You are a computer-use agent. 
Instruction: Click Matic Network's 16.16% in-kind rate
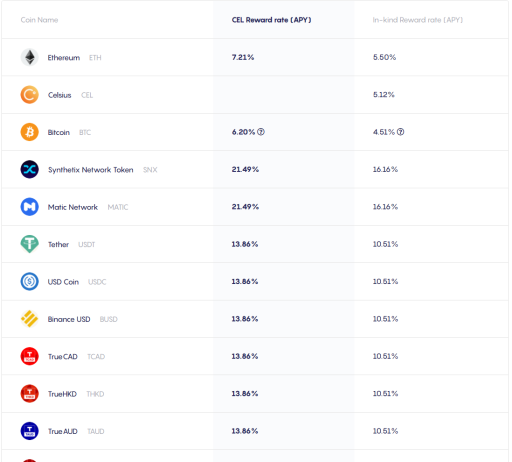click(385, 207)
